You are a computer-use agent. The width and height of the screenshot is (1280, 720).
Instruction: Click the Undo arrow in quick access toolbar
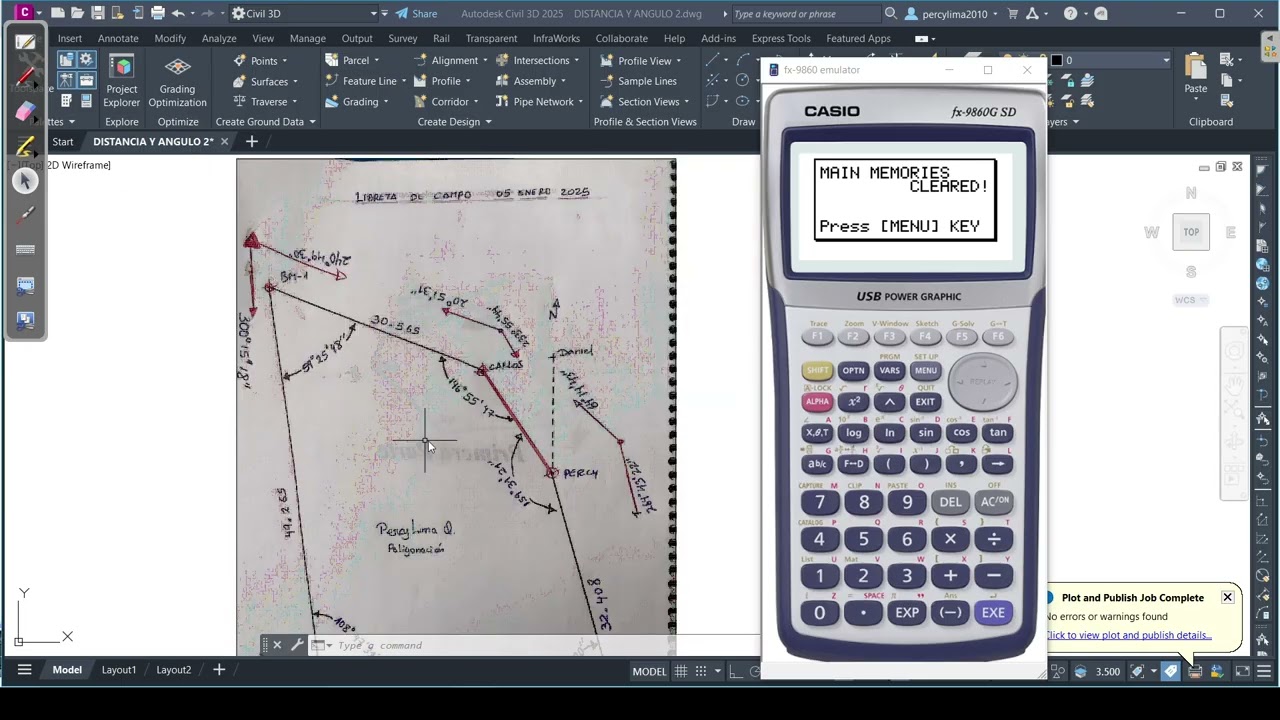[x=178, y=13]
